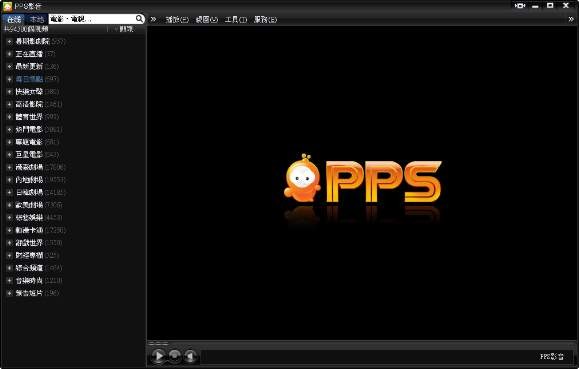Mute audio with the speaker button

tap(190, 356)
